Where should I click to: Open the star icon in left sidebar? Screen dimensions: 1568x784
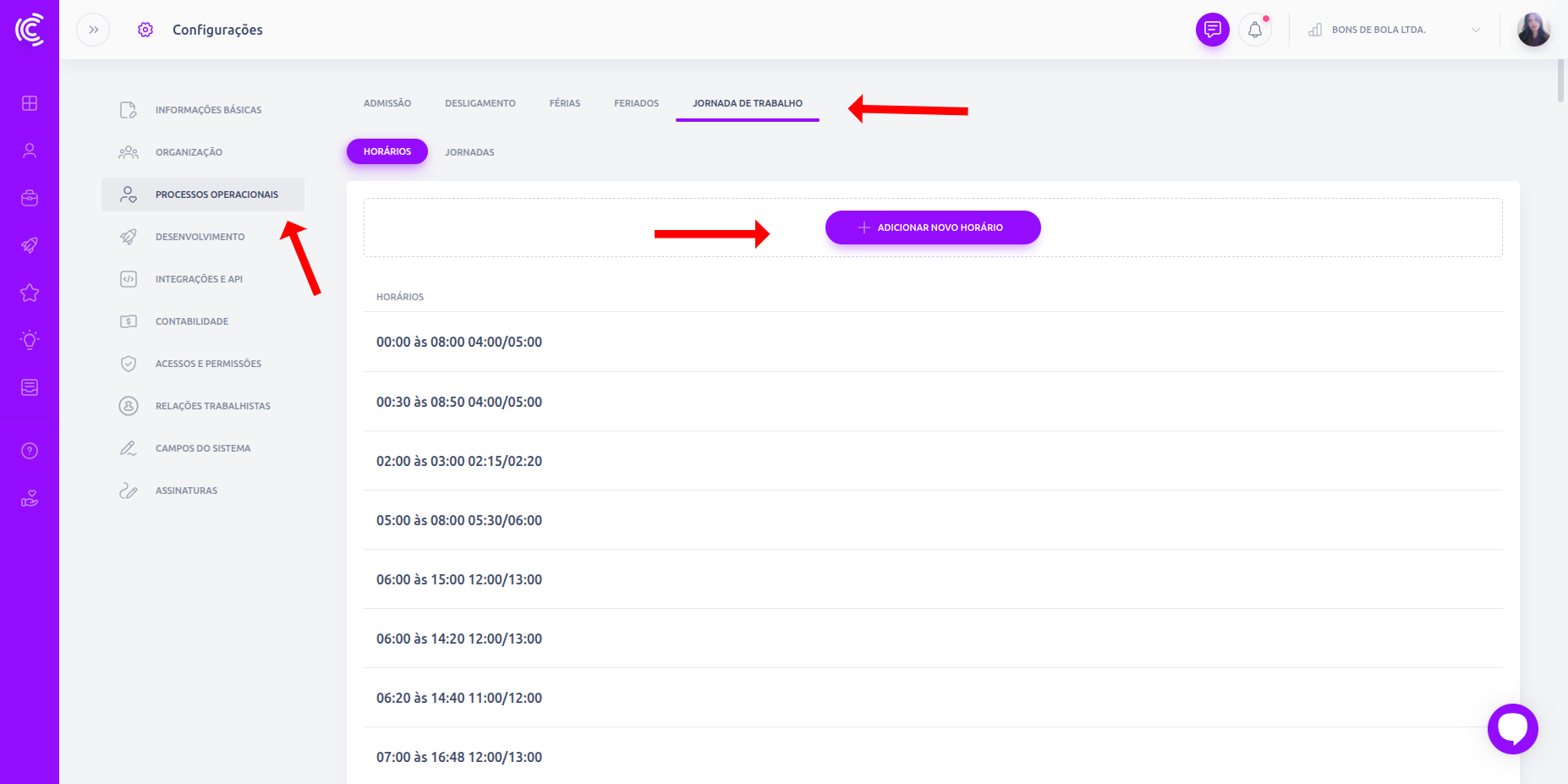[x=30, y=293]
